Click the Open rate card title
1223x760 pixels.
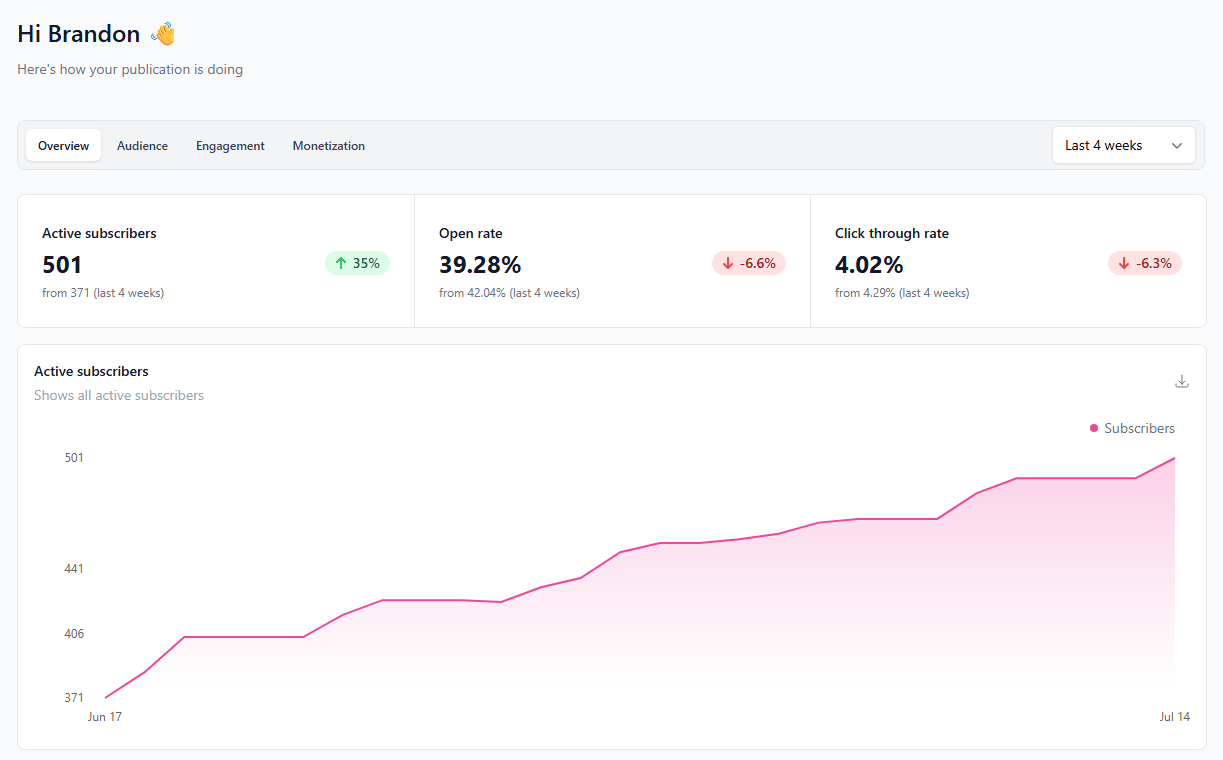(470, 233)
